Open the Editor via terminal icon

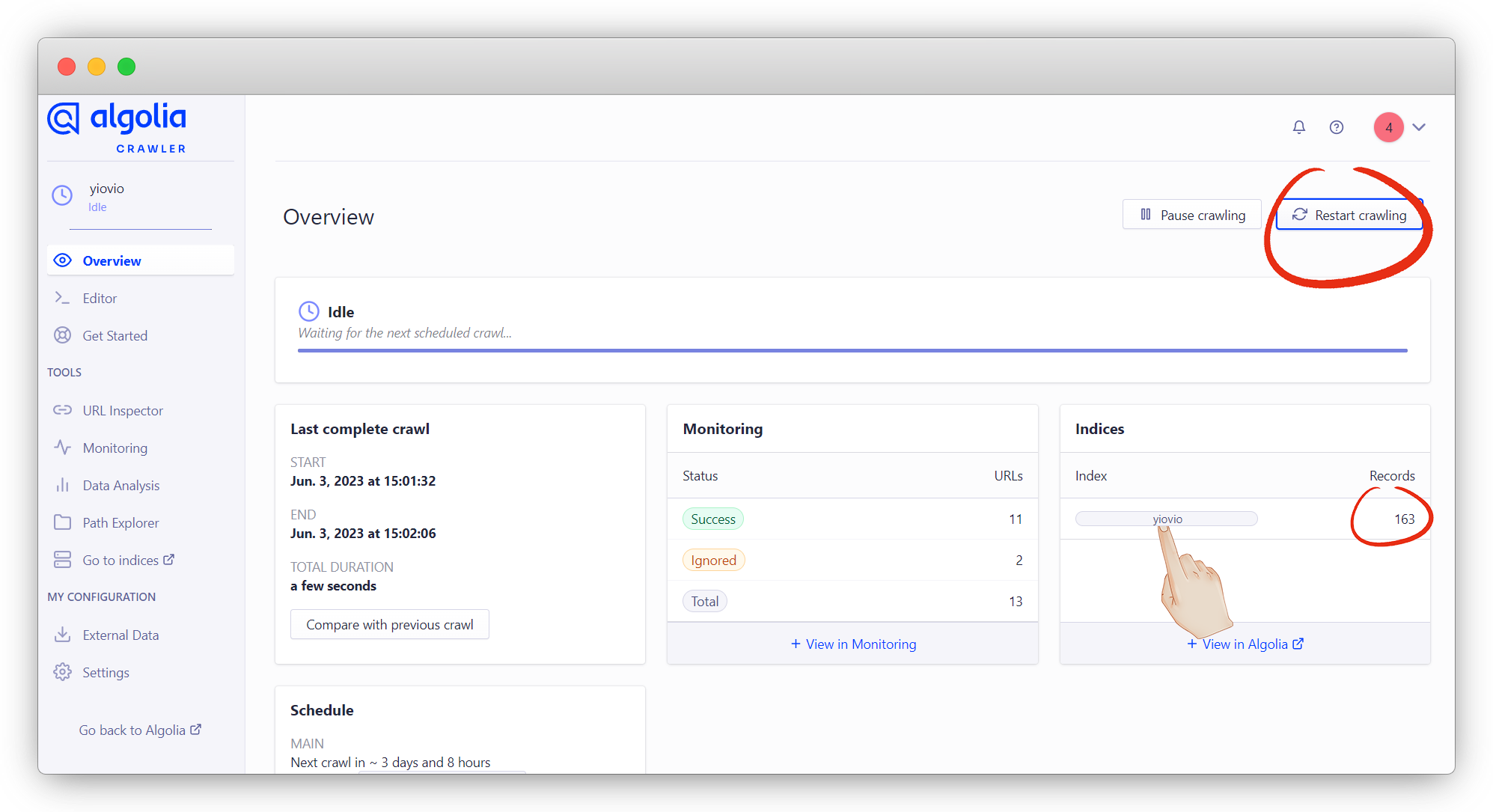click(63, 298)
